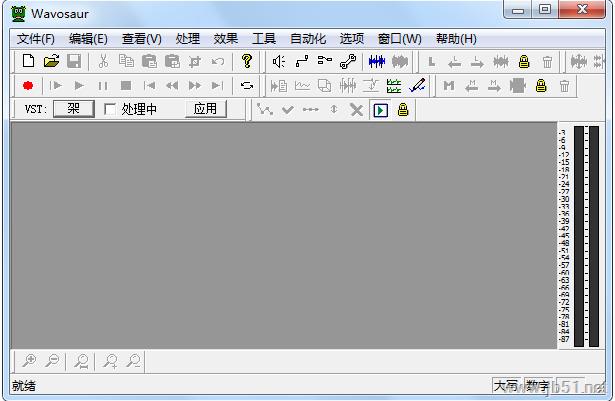Open the 文件(F) menu
The image size is (615, 401).
point(36,39)
